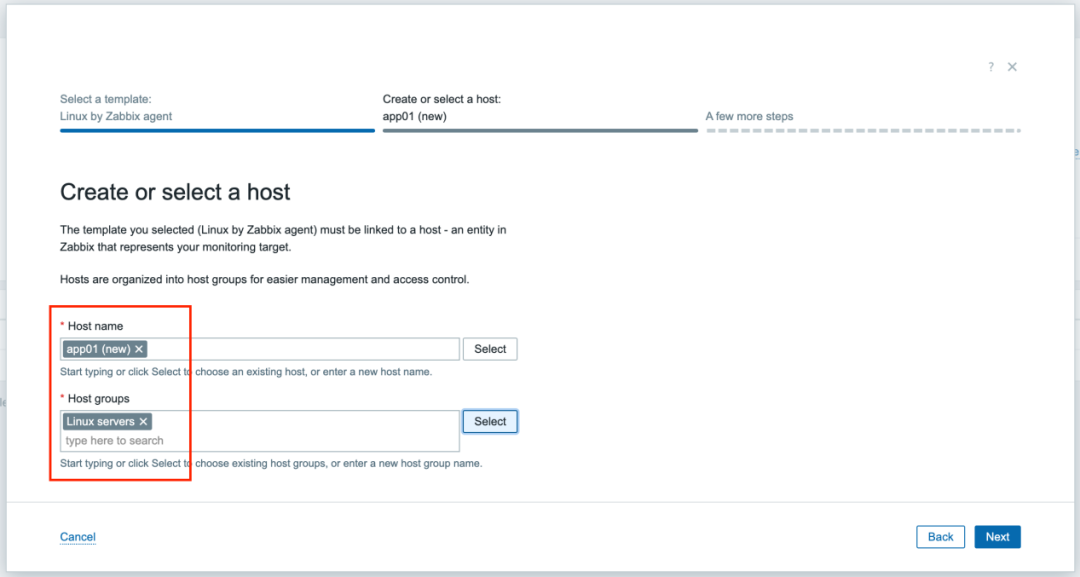1080x577 pixels.
Task: Proceed with the Next button
Action: [997, 537]
